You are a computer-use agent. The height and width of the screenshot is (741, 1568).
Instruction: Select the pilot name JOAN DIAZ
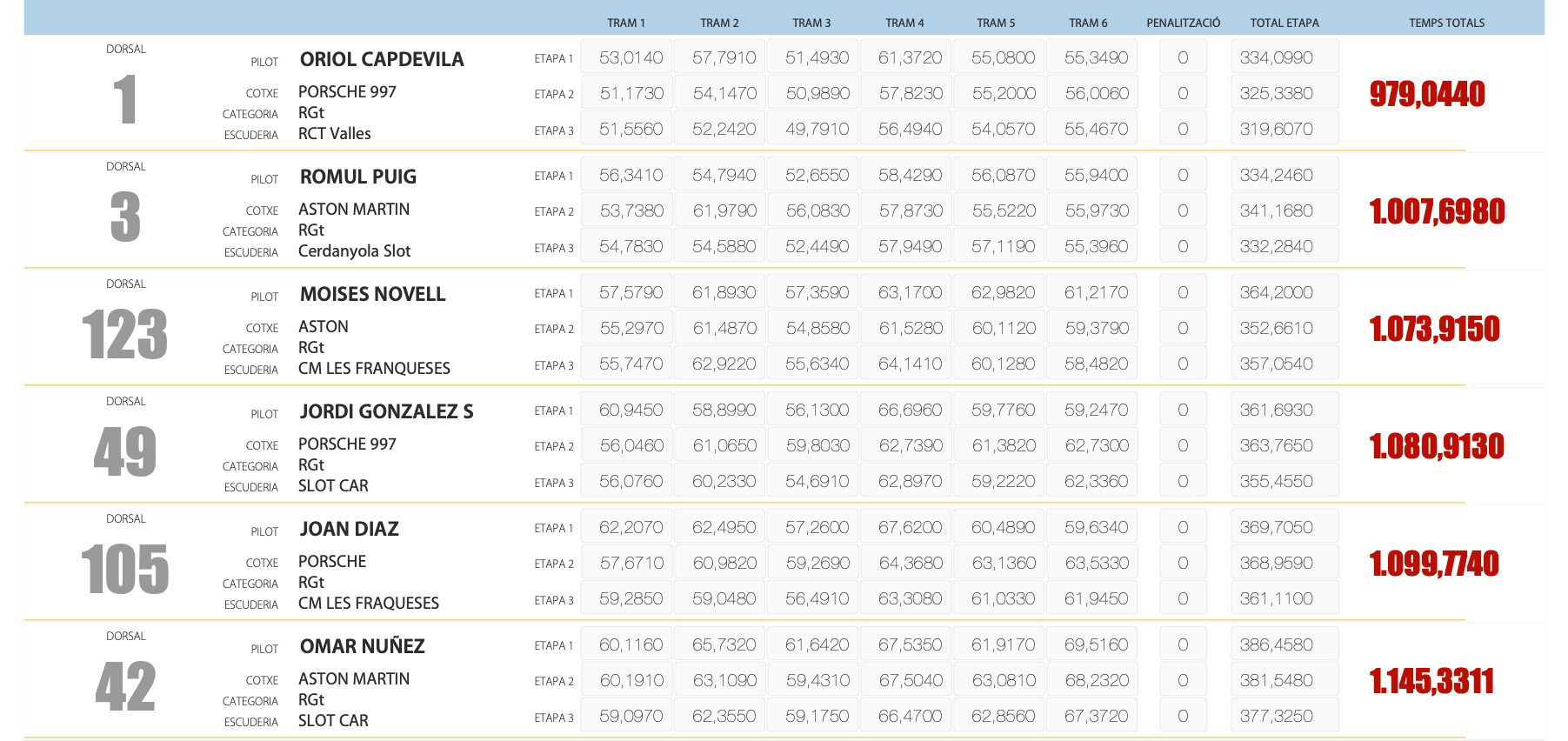pos(349,529)
